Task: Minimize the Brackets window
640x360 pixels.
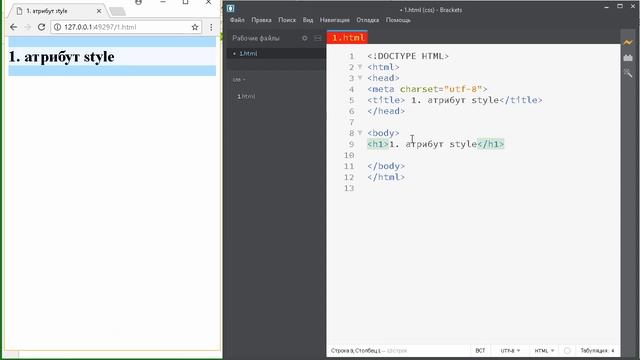Action: 607,7
